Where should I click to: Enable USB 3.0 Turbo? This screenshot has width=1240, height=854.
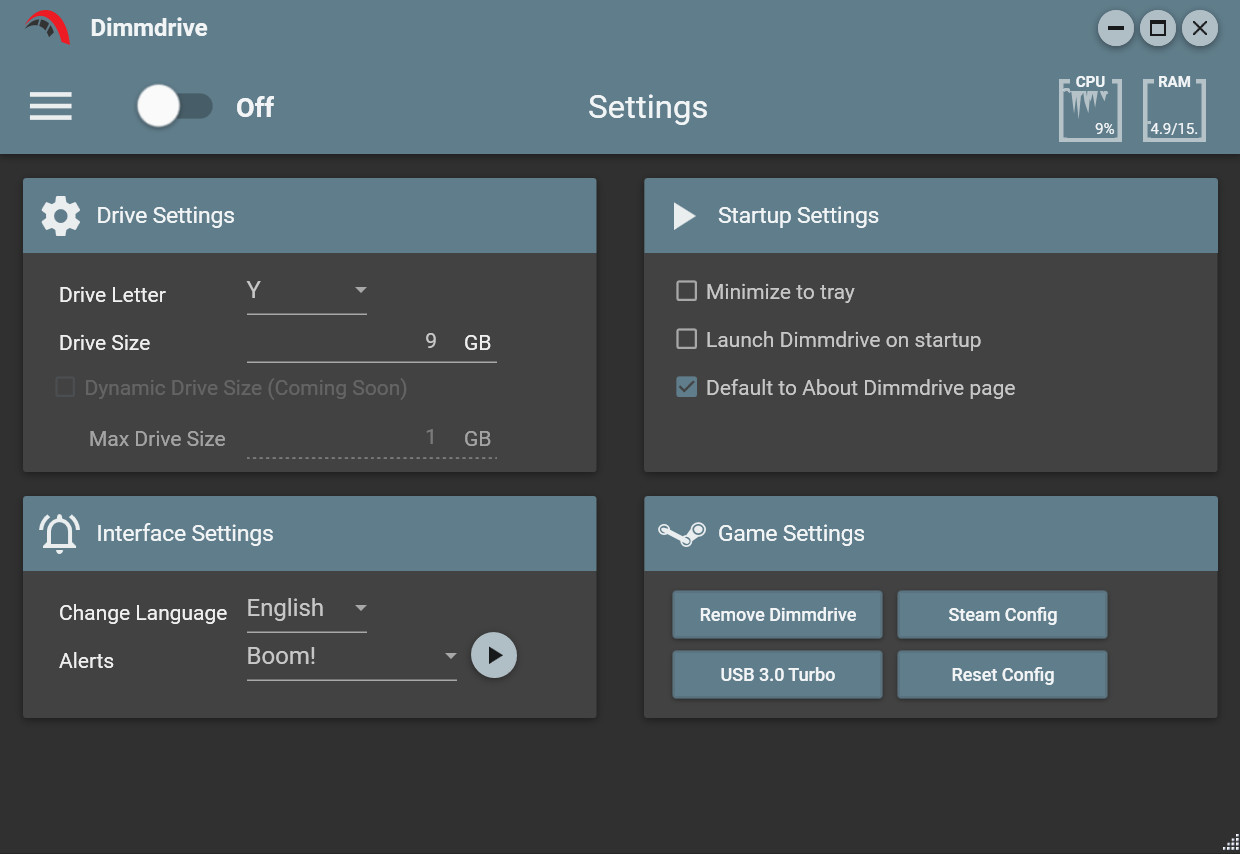click(777, 674)
